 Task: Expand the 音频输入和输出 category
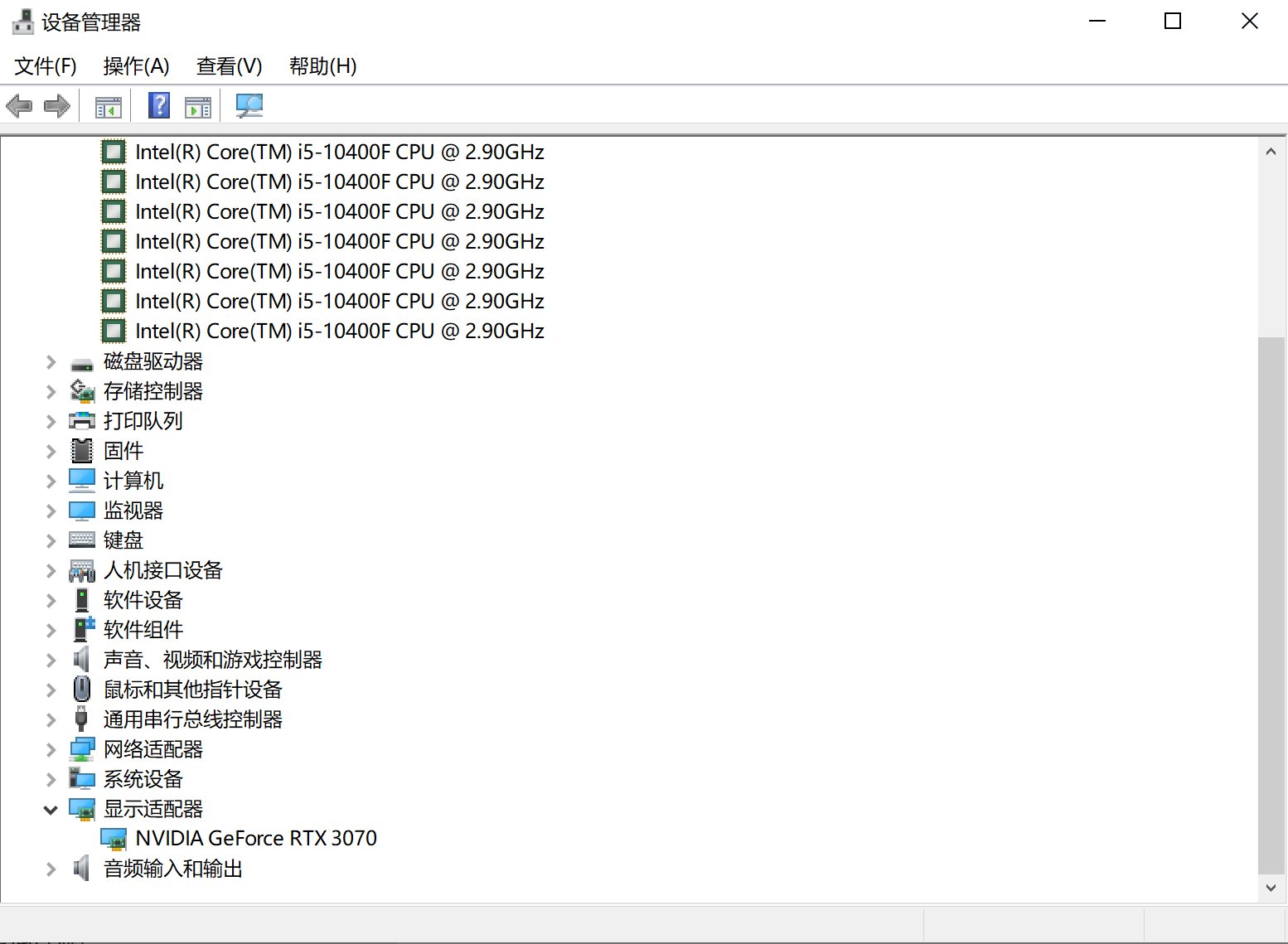click(51, 869)
